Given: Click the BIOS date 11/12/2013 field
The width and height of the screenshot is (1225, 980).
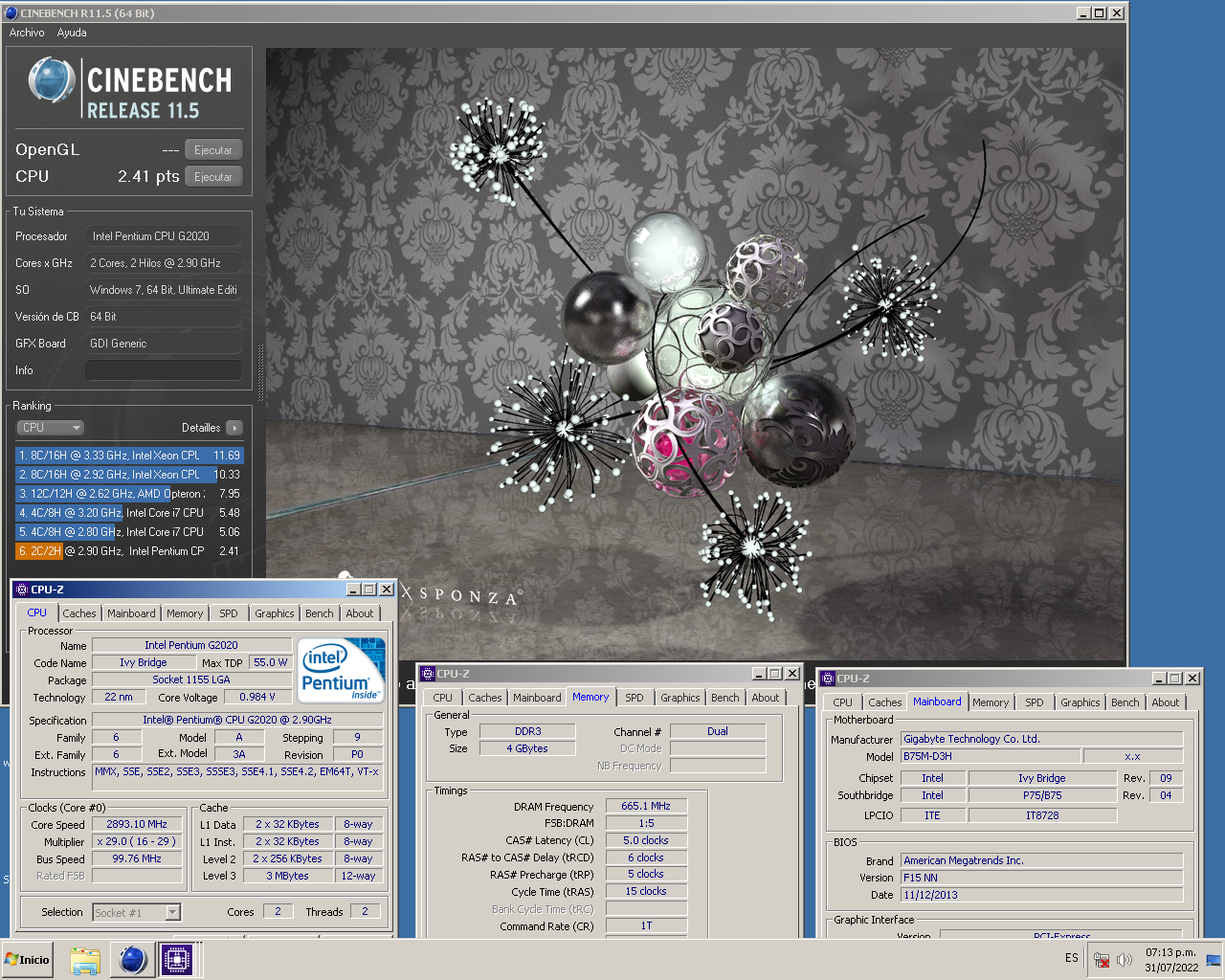Looking at the screenshot, I should pyautogui.click(x=1042, y=895).
